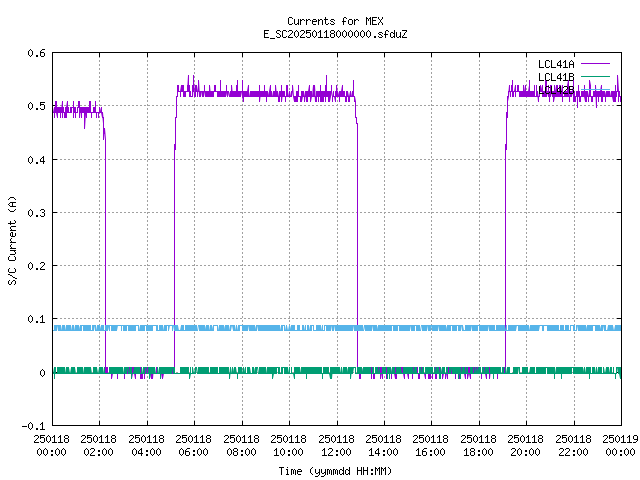Image resolution: width=640 pixels, height=480 pixels.
Task: Click the 0 y-axis tick value
Action: point(42,373)
